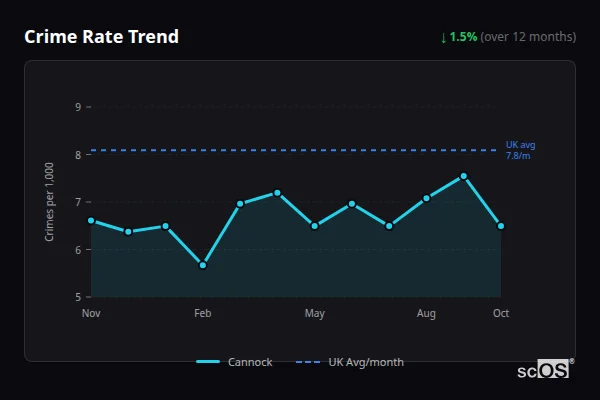Toggle the Cannock series in the legend
600x400 pixels.
[234, 362]
